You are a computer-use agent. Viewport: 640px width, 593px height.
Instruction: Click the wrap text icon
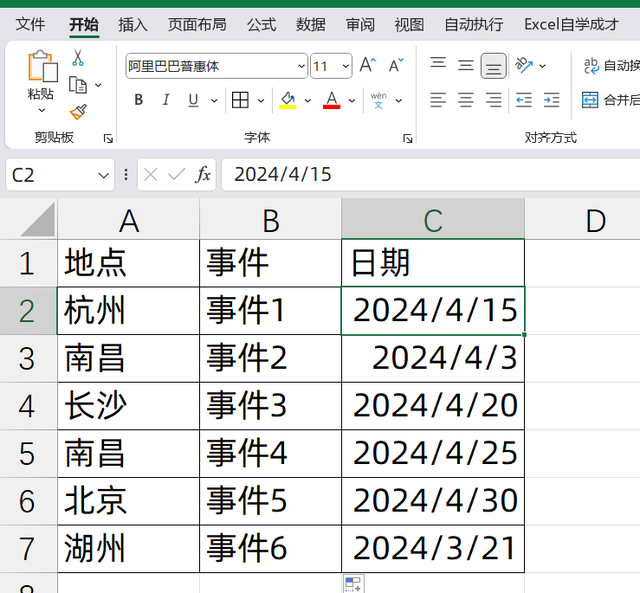[591, 66]
